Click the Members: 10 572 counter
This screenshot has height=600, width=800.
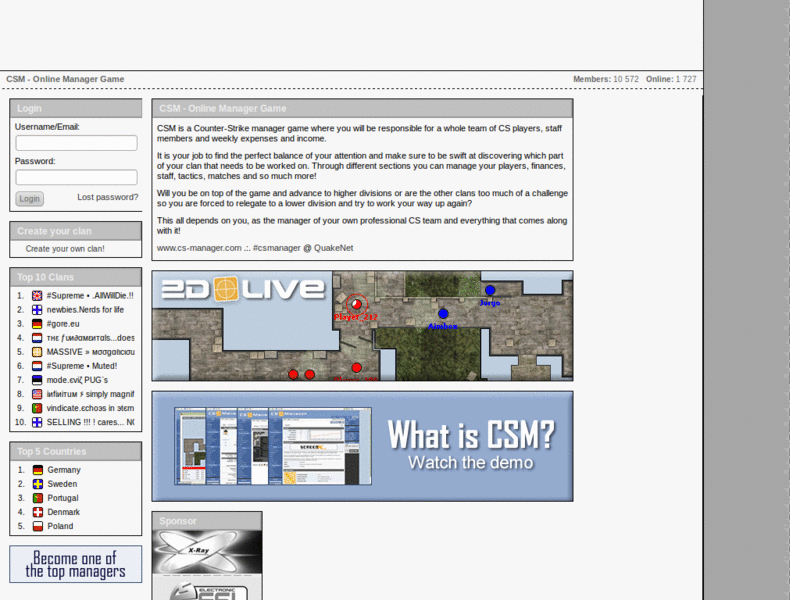pyautogui.click(x=606, y=79)
